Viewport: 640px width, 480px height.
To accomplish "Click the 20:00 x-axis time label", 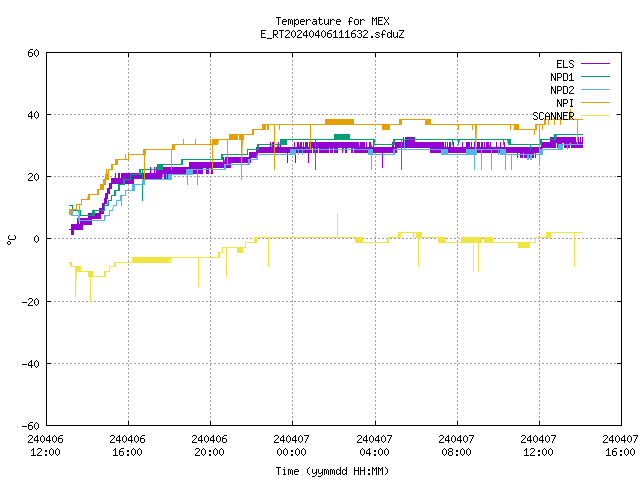I will click(209, 452).
